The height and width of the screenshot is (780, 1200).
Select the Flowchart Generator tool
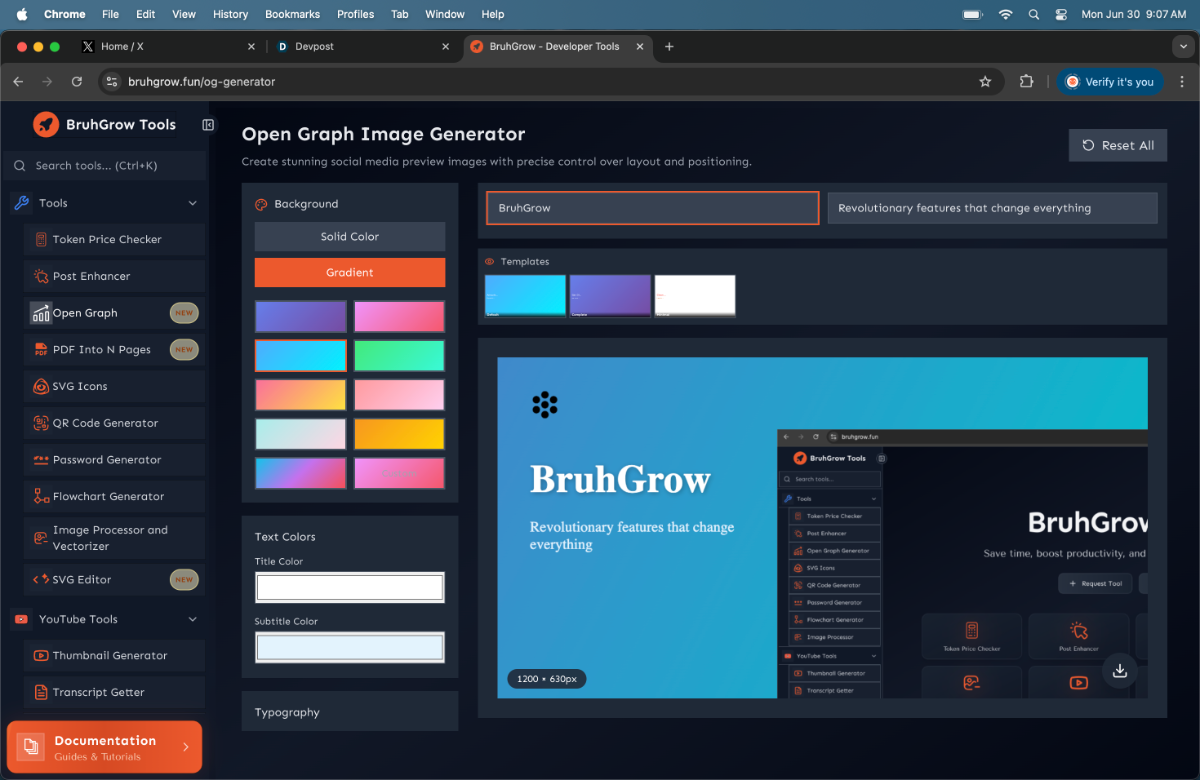(113, 496)
